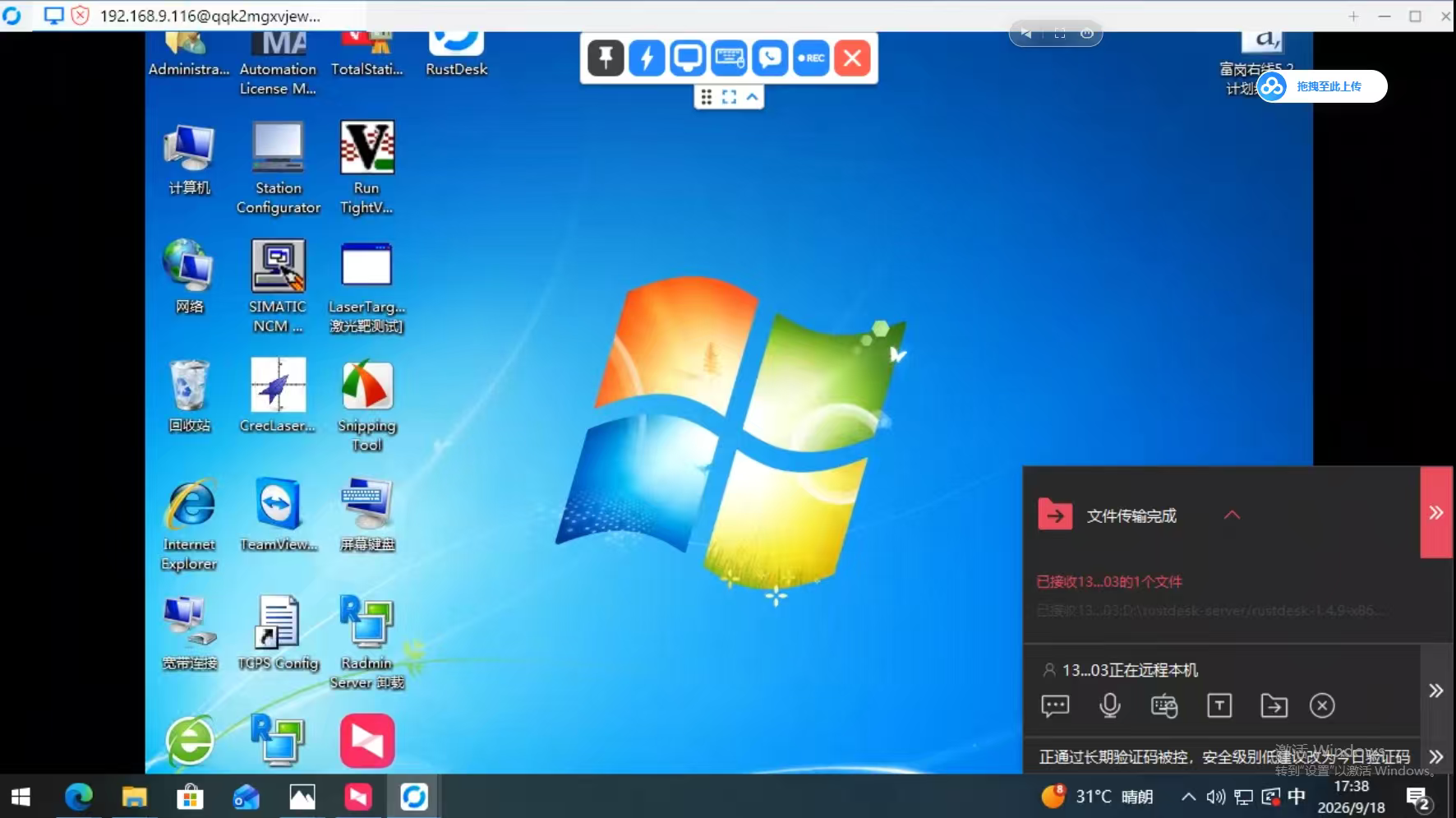Open the 计算机 (Computer) desktop icon

[x=190, y=160]
